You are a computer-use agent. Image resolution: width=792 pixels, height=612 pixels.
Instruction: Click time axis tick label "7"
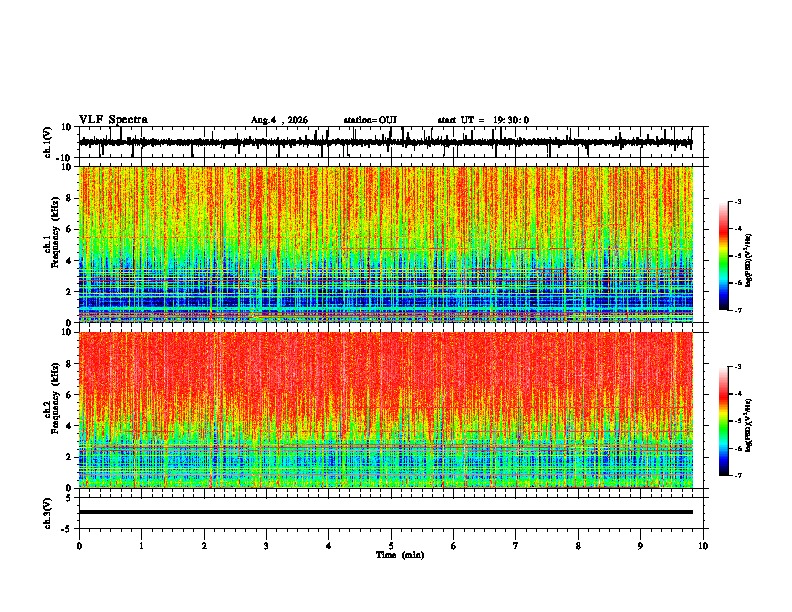(x=516, y=546)
